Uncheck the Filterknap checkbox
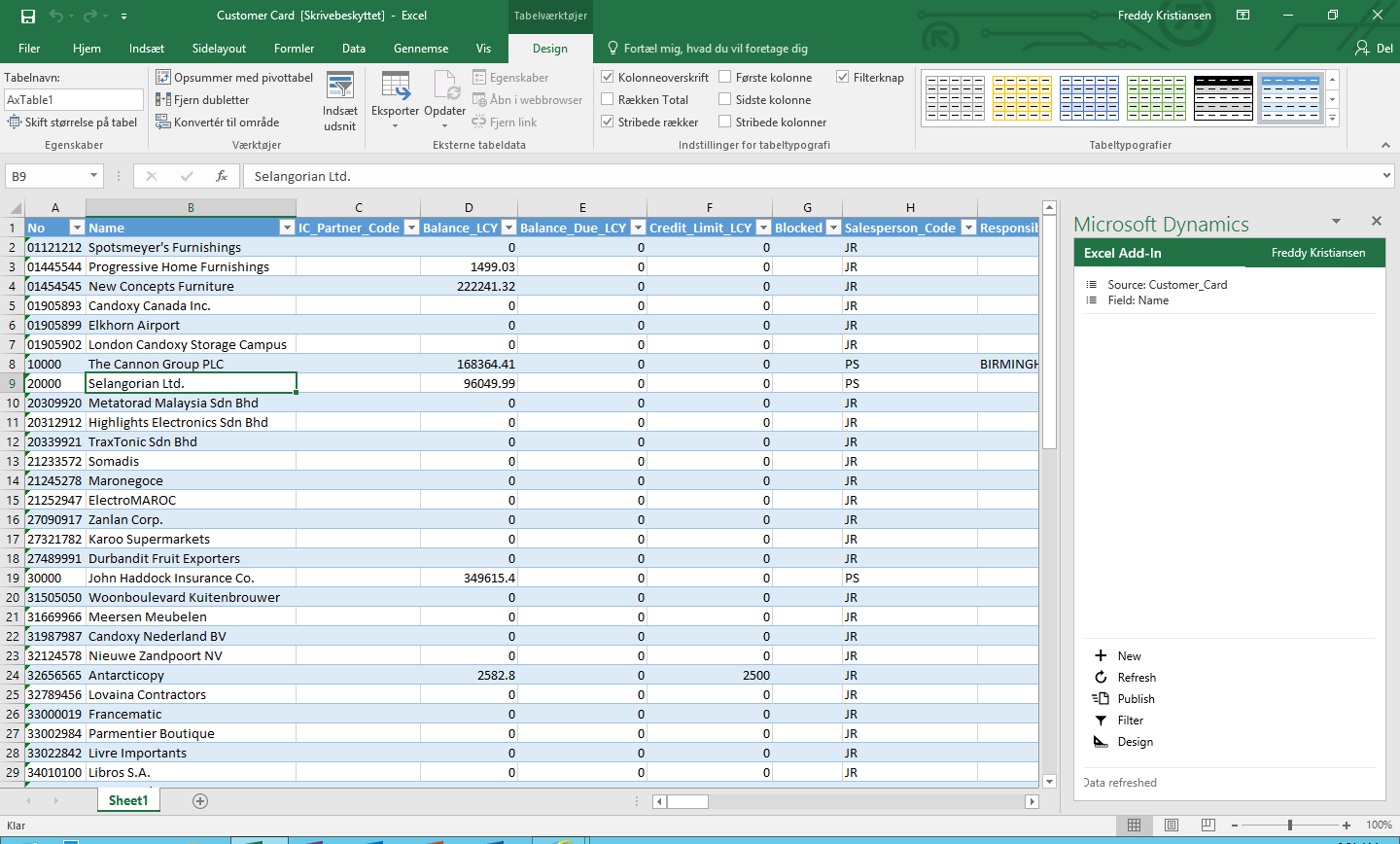 (843, 77)
